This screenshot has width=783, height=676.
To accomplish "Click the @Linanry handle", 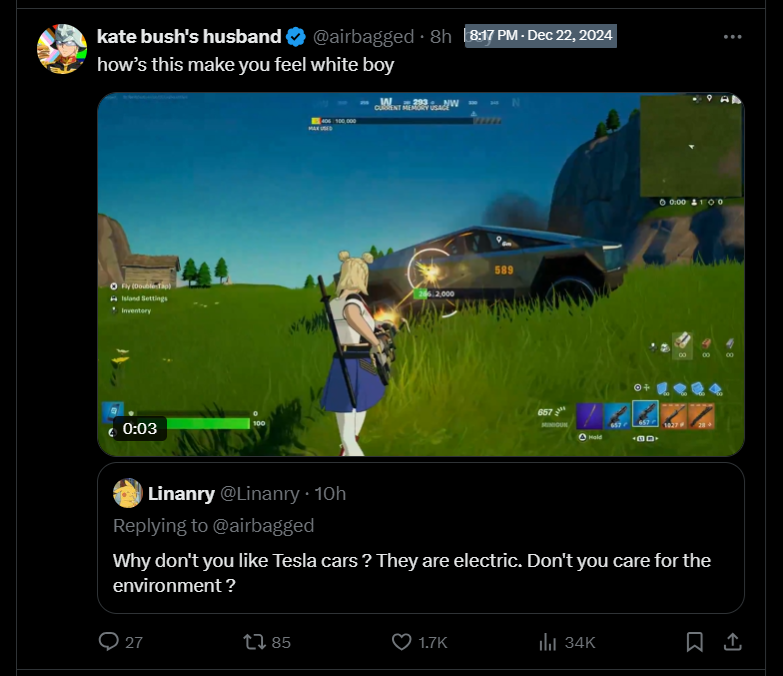I will tap(260, 493).
